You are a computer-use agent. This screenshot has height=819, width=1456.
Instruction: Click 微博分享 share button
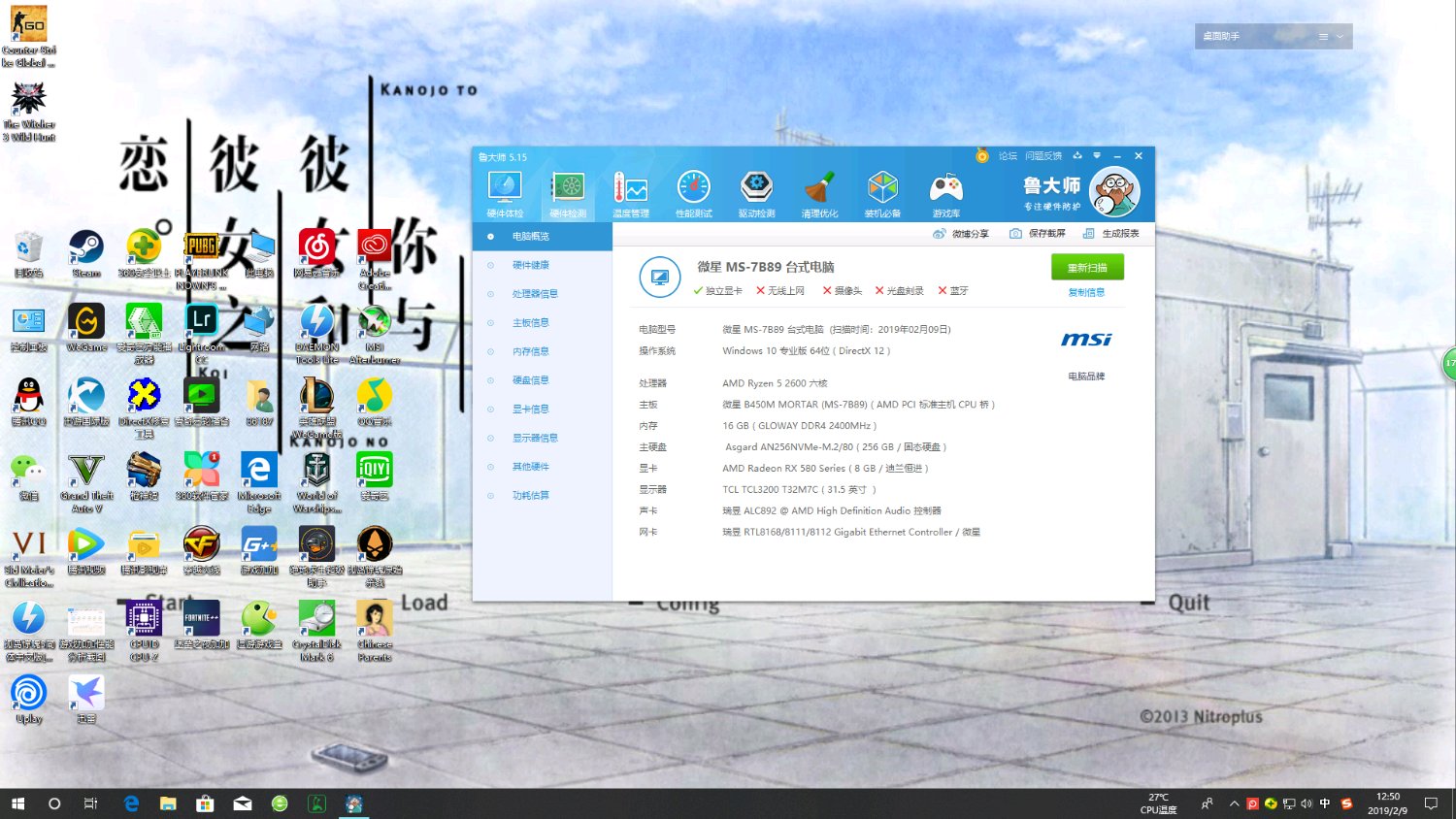(961, 234)
